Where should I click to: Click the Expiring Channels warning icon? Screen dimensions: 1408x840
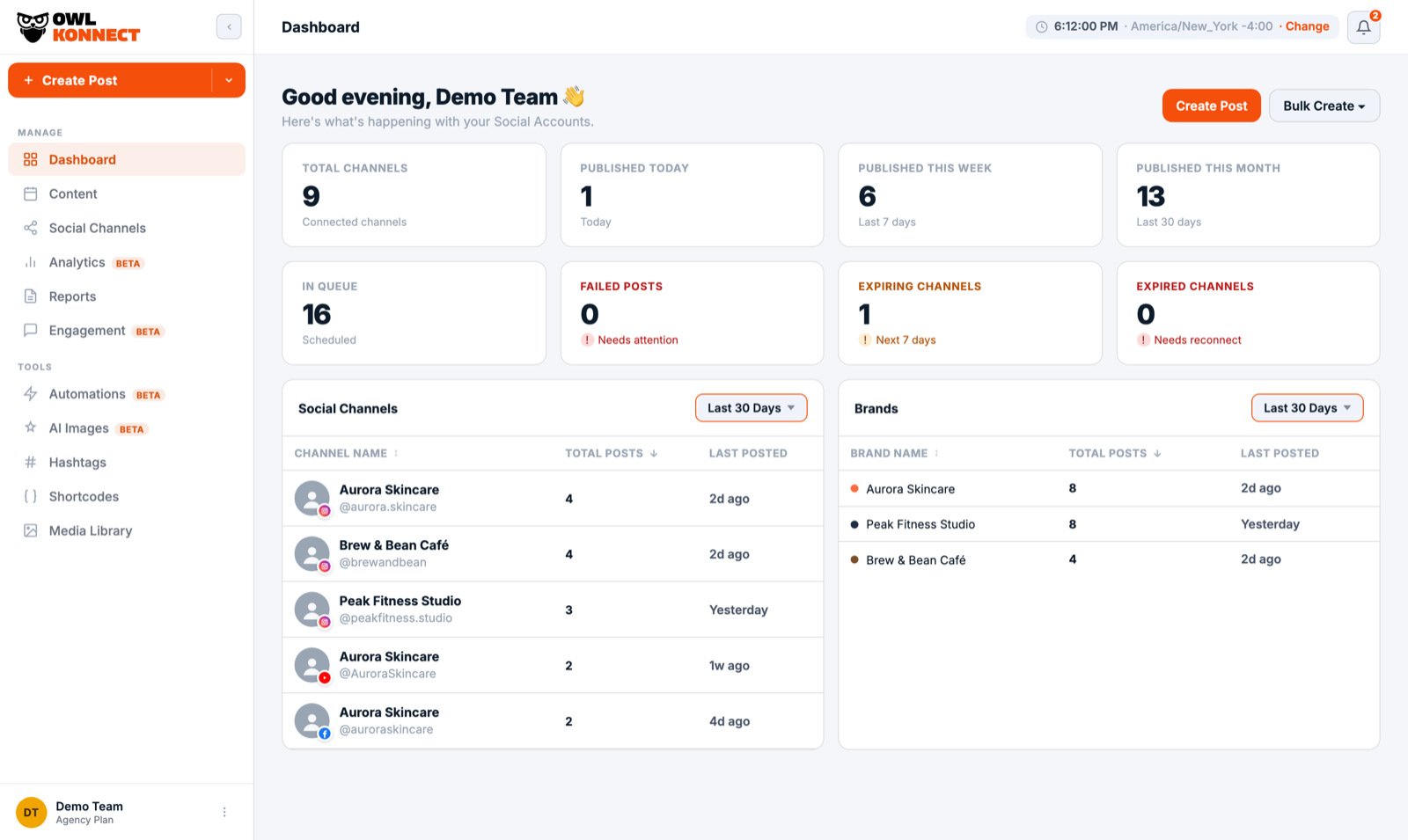[865, 340]
